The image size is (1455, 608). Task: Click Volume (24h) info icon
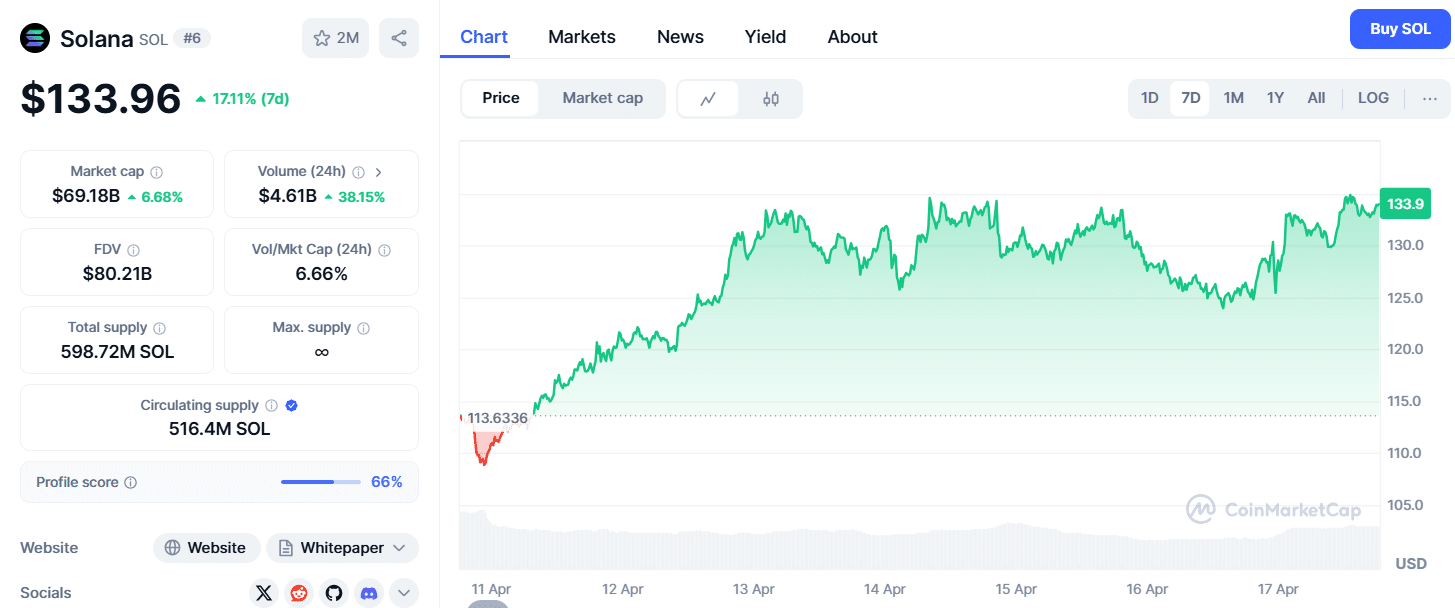359,172
